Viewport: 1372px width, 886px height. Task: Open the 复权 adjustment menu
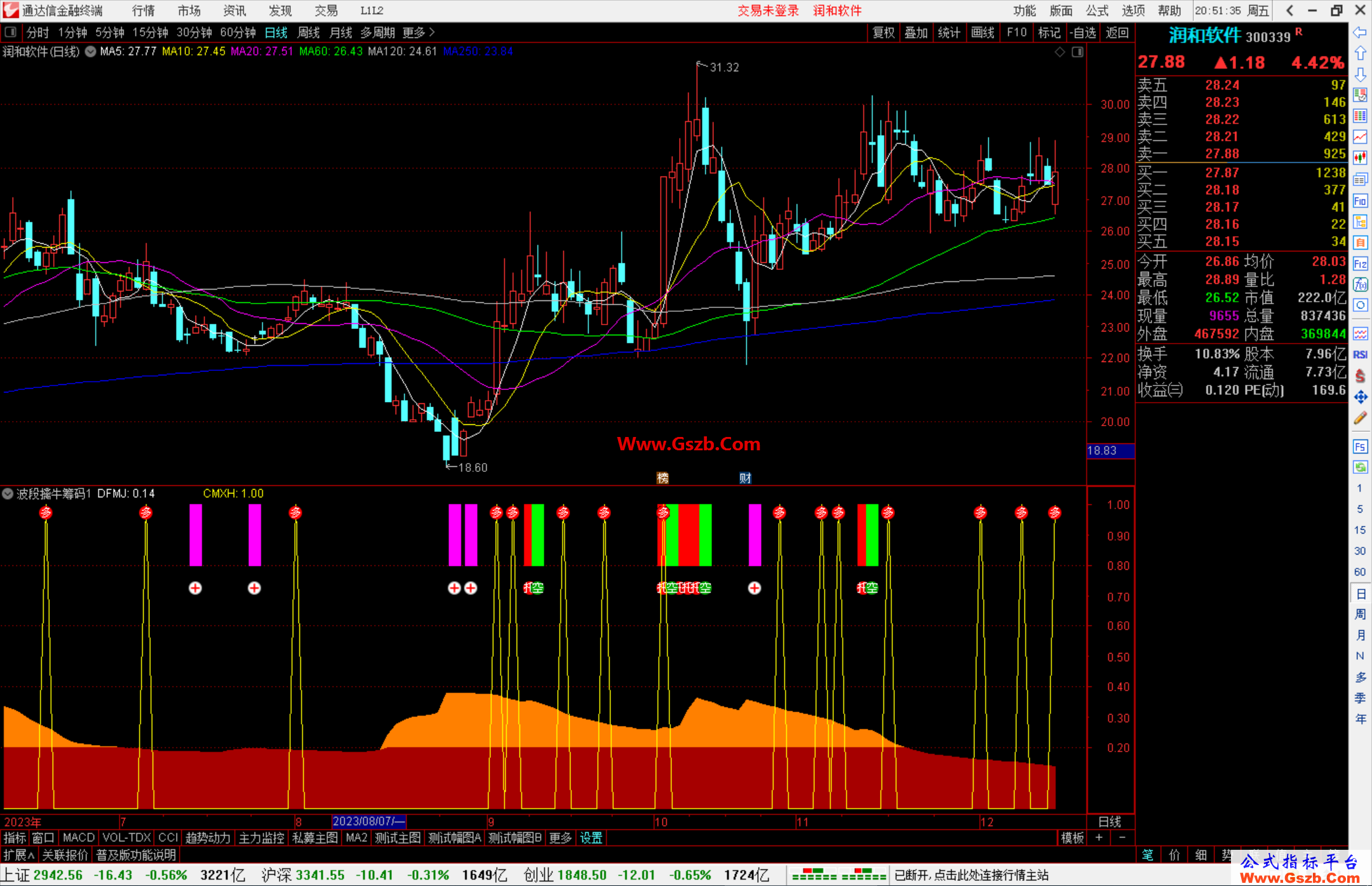click(884, 32)
